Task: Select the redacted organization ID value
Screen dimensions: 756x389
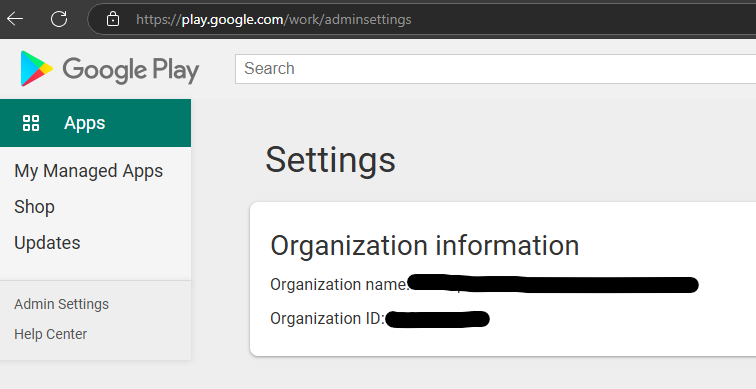Action: [437, 319]
